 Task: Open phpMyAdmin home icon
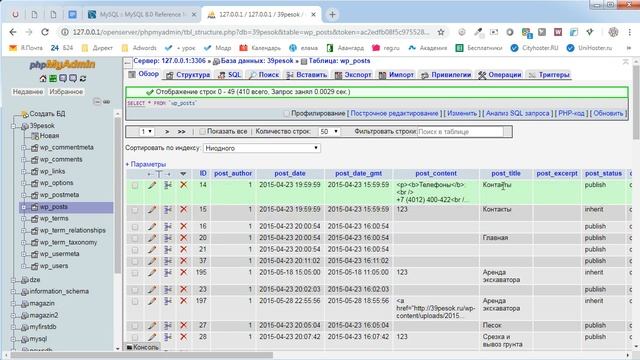click(x=43, y=78)
